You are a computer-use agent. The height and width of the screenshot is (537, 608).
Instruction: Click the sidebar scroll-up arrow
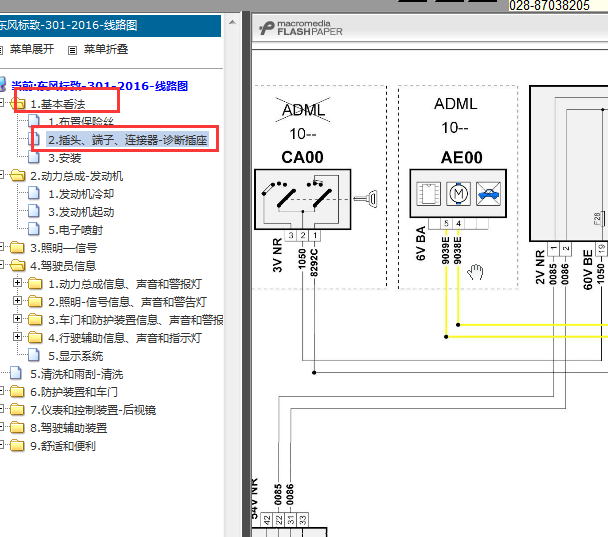(x=232, y=22)
